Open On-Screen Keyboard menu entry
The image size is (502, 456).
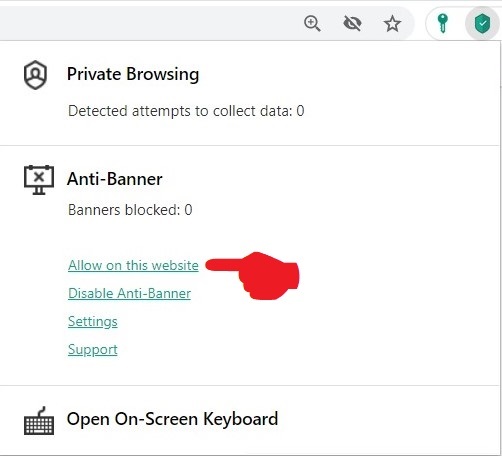click(x=172, y=419)
